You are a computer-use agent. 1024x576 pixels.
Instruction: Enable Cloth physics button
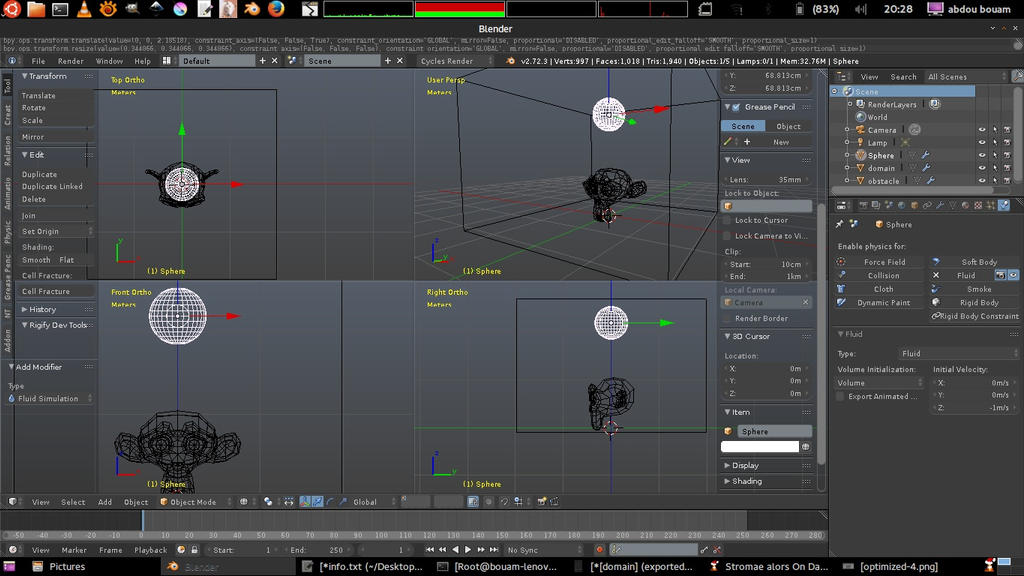(879, 289)
